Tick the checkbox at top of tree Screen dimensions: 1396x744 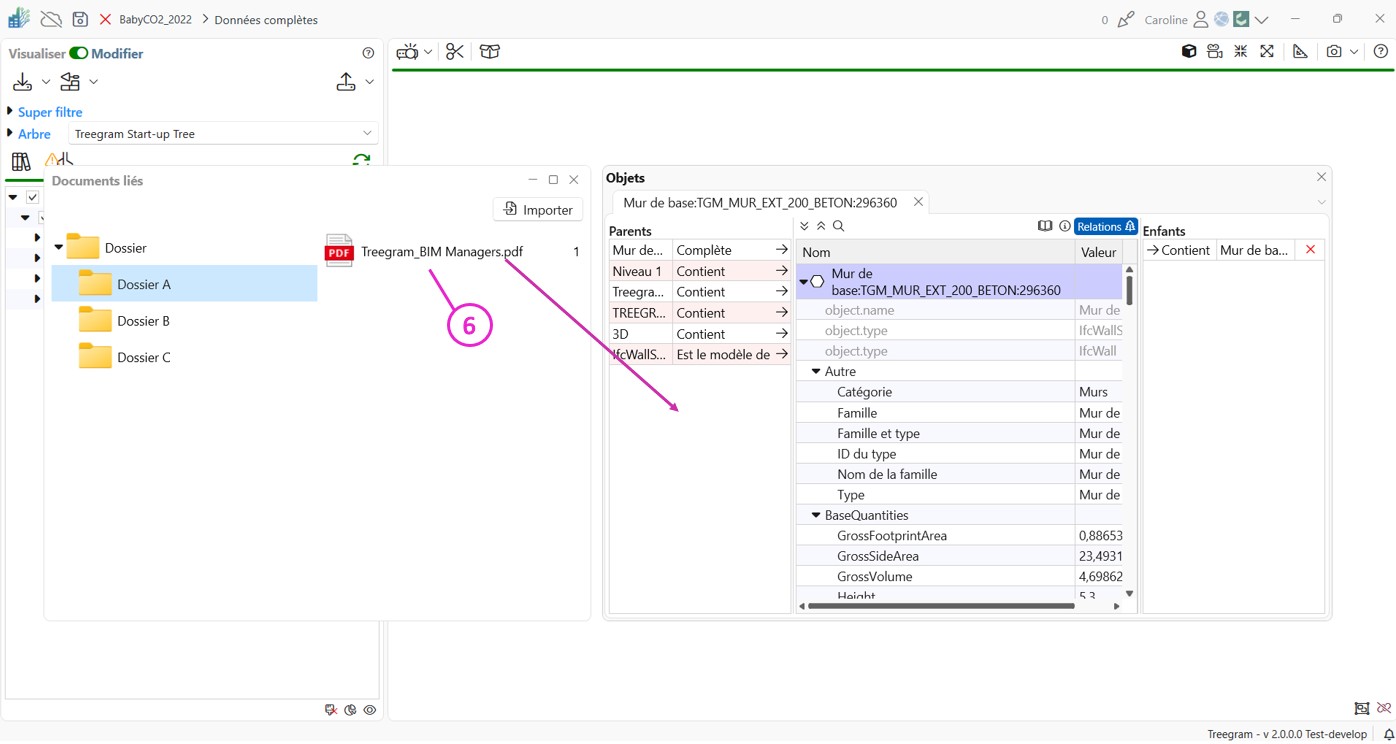[x=33, y=198]
